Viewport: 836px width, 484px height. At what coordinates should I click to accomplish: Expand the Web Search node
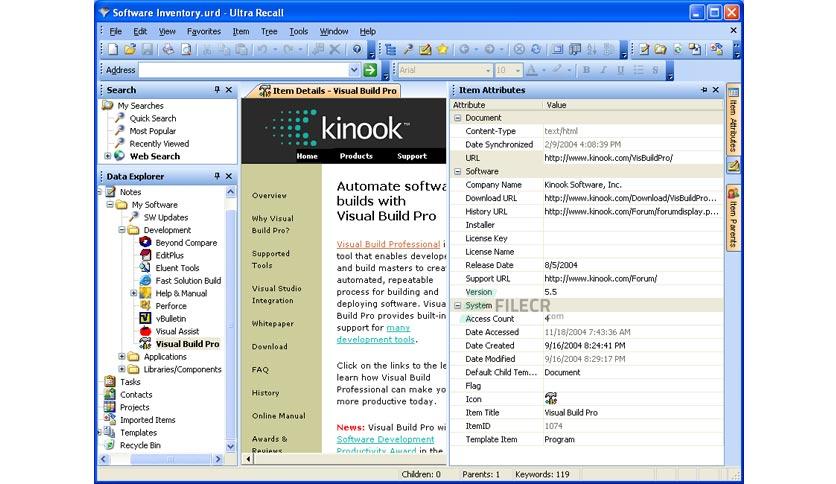click(x=108, y=156)
